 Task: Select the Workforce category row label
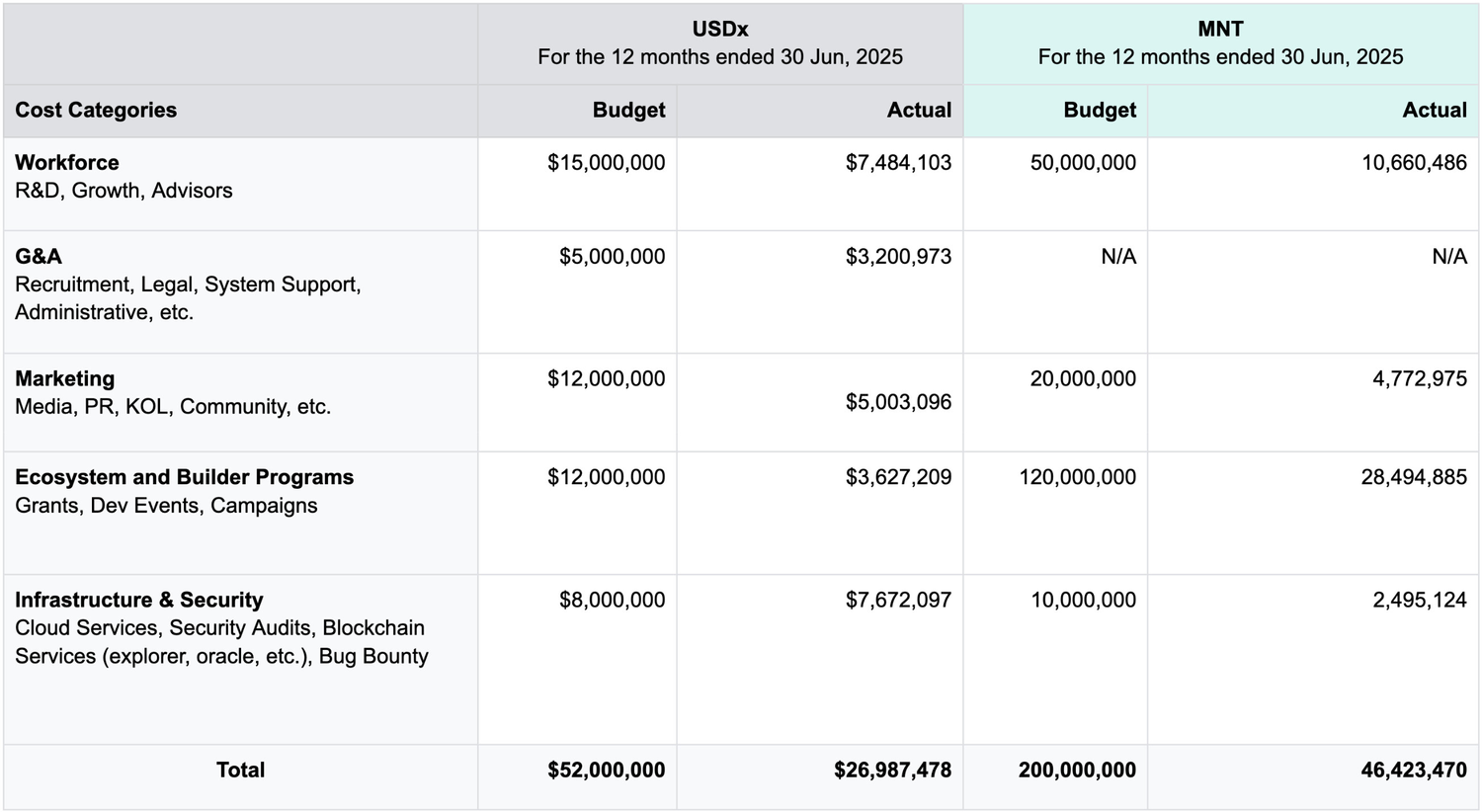coord(67,163)
